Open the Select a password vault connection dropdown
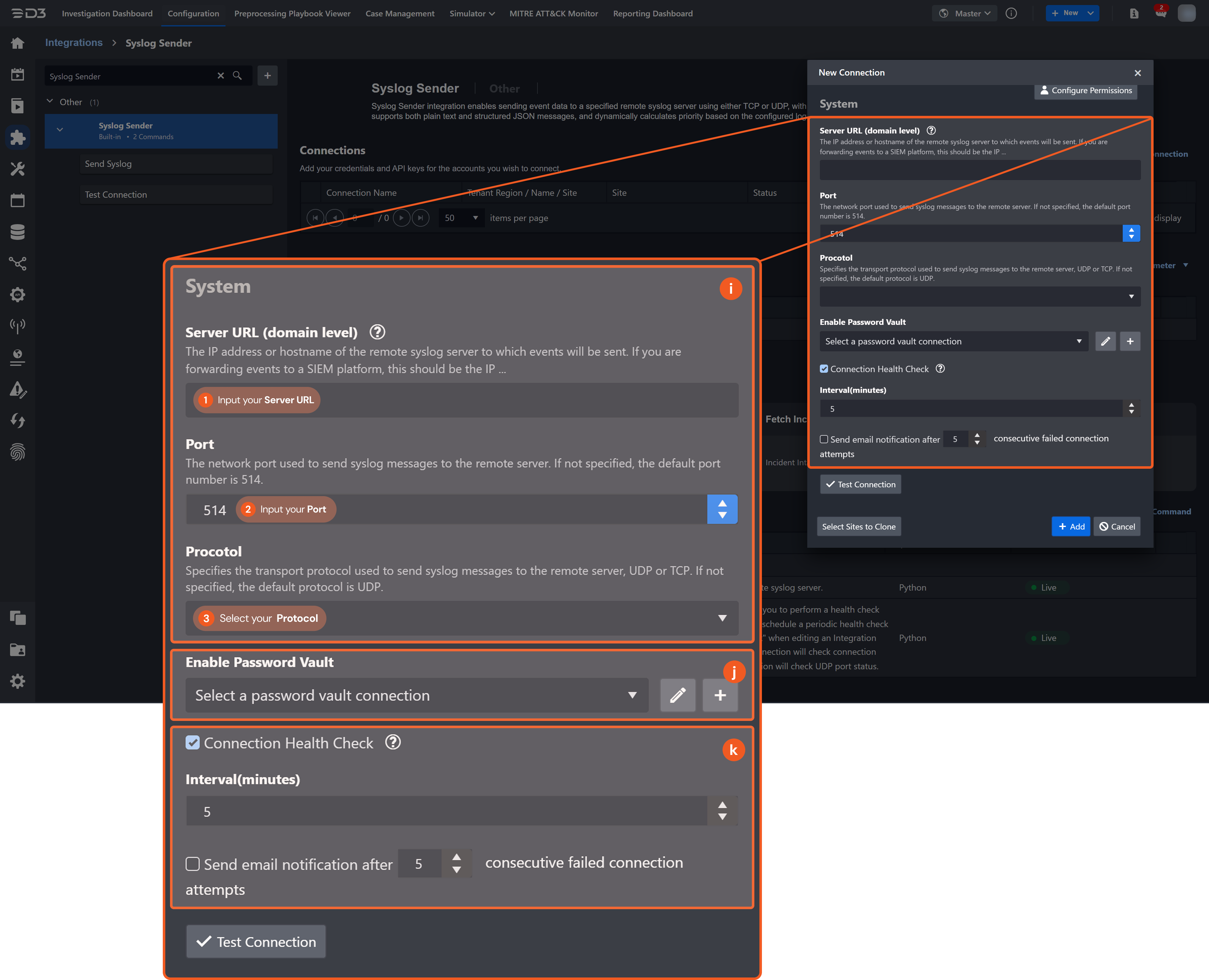The image size is (1209, 980). coord(953,341)
